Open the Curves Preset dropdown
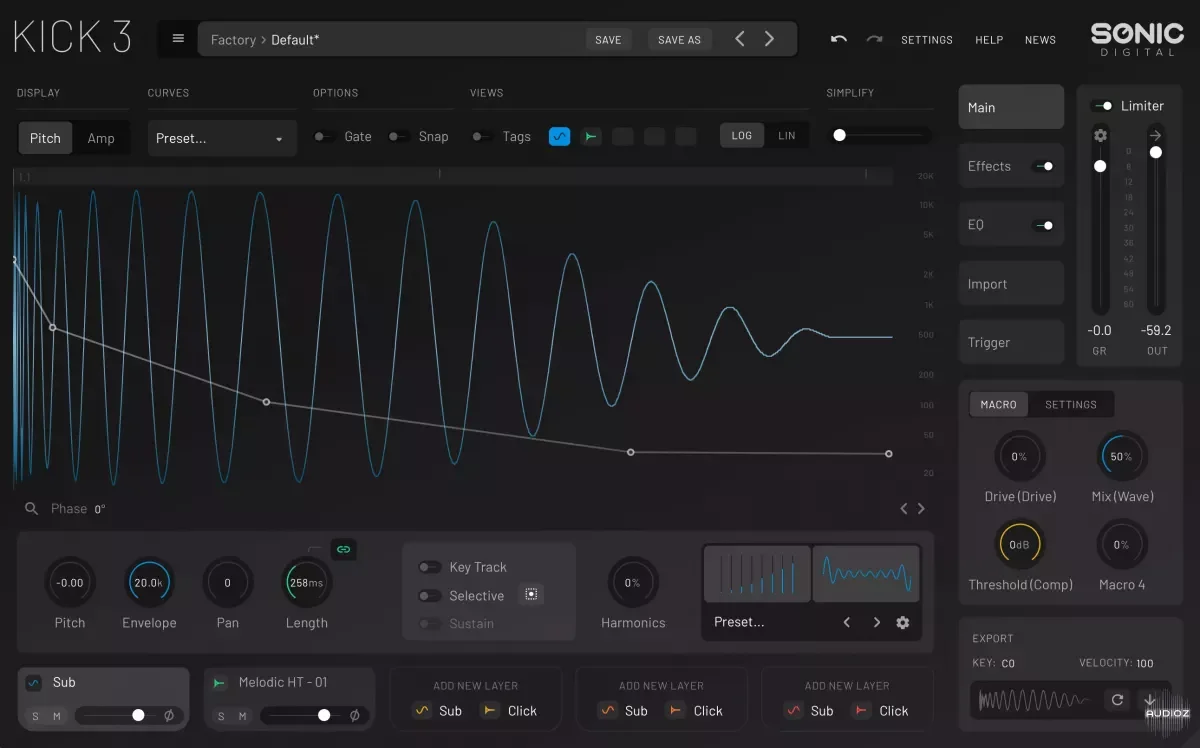 [x=222, y=138]
